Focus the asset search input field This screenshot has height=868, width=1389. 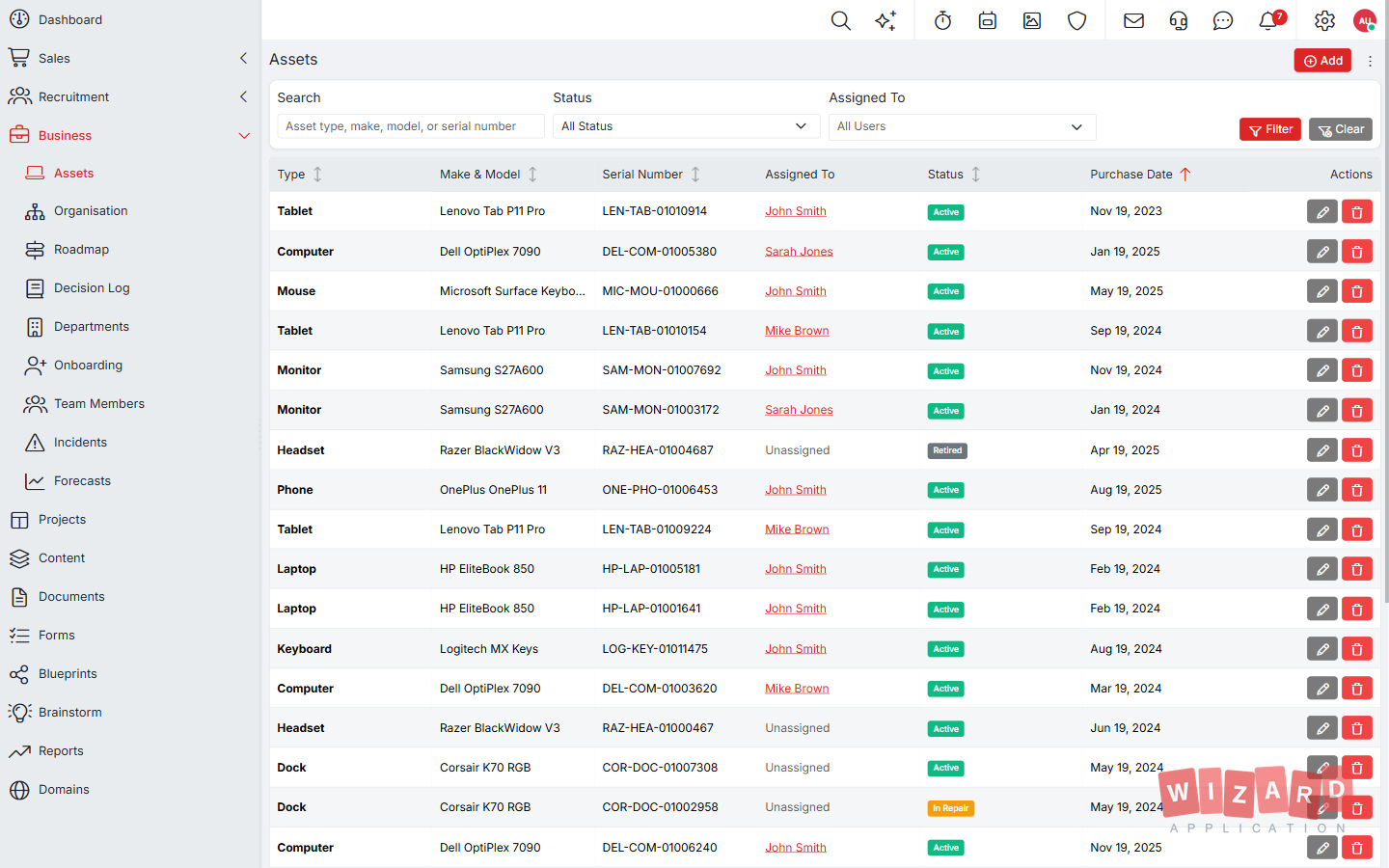(x=411, y=126)
